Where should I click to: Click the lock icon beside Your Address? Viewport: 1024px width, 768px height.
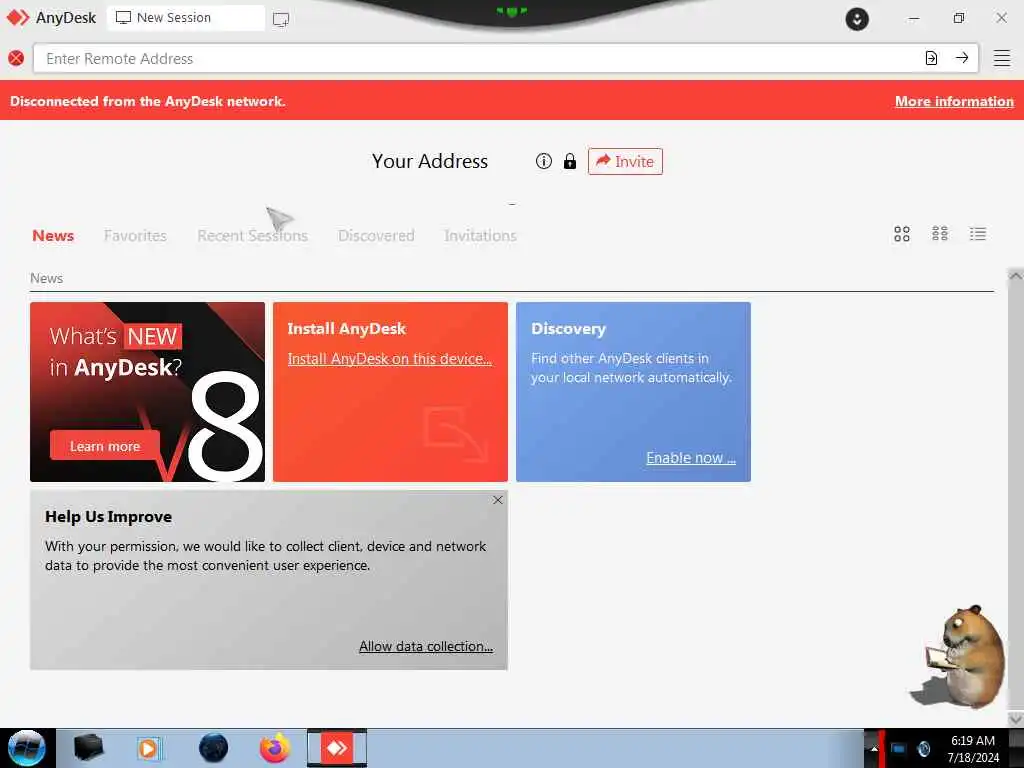tap(570, 161)
